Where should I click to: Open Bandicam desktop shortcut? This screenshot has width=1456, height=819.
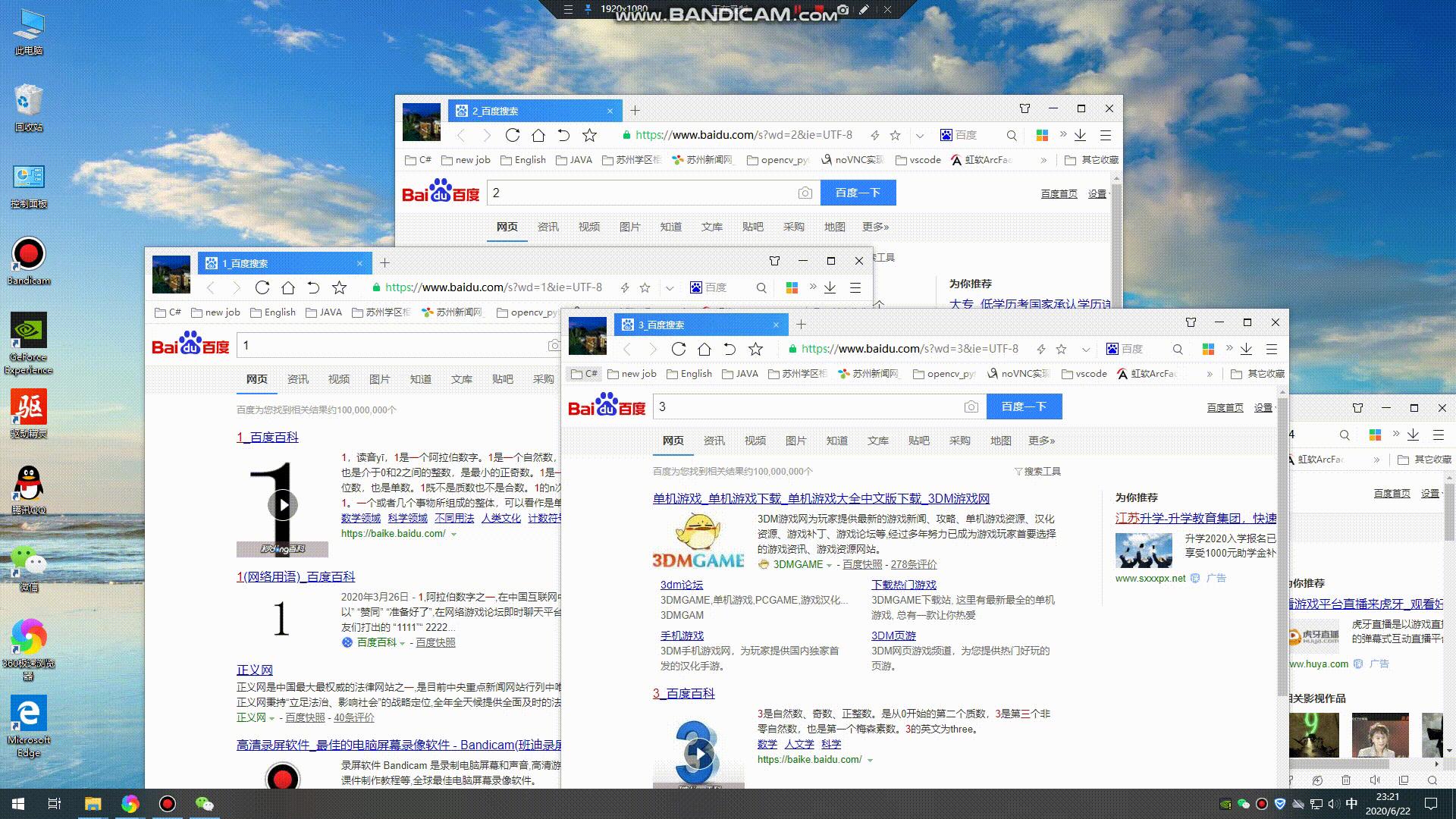(29, 262)
